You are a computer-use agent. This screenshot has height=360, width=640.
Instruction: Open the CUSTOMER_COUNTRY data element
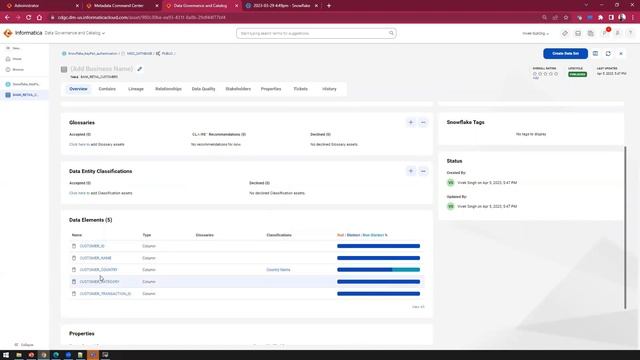point(98,270)
